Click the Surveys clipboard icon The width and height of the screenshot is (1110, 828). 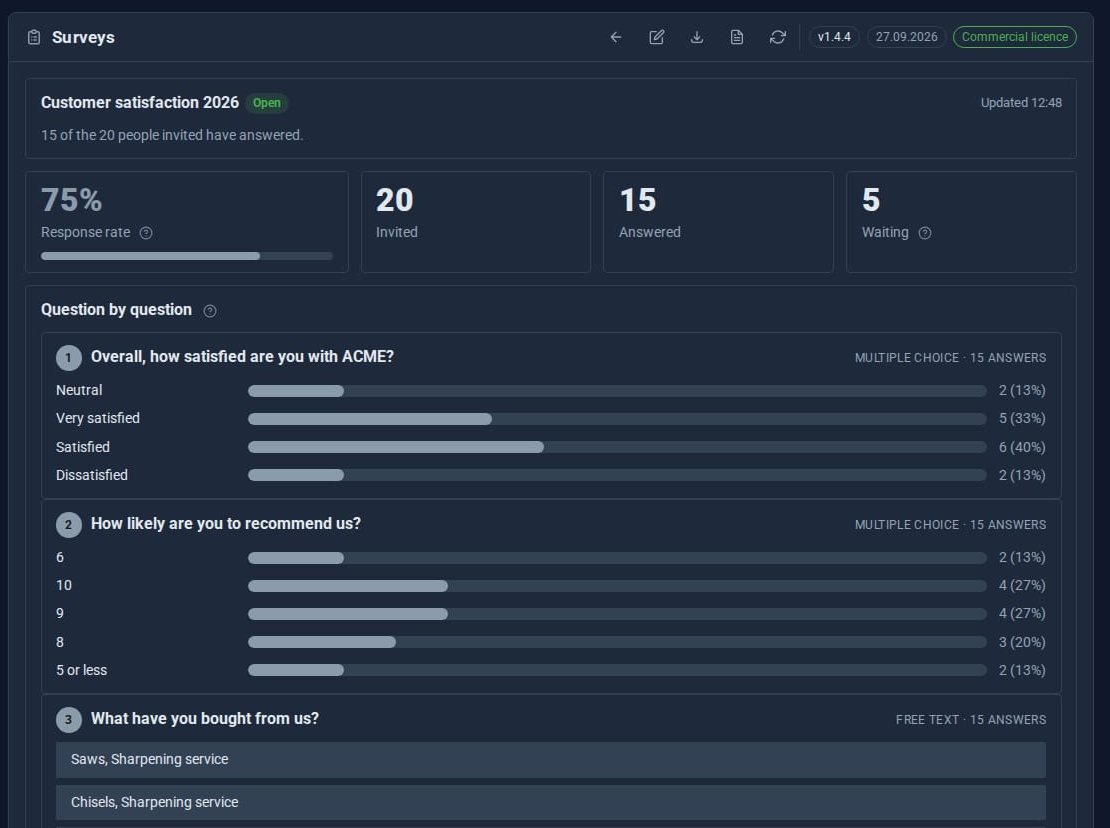point(34,37)
